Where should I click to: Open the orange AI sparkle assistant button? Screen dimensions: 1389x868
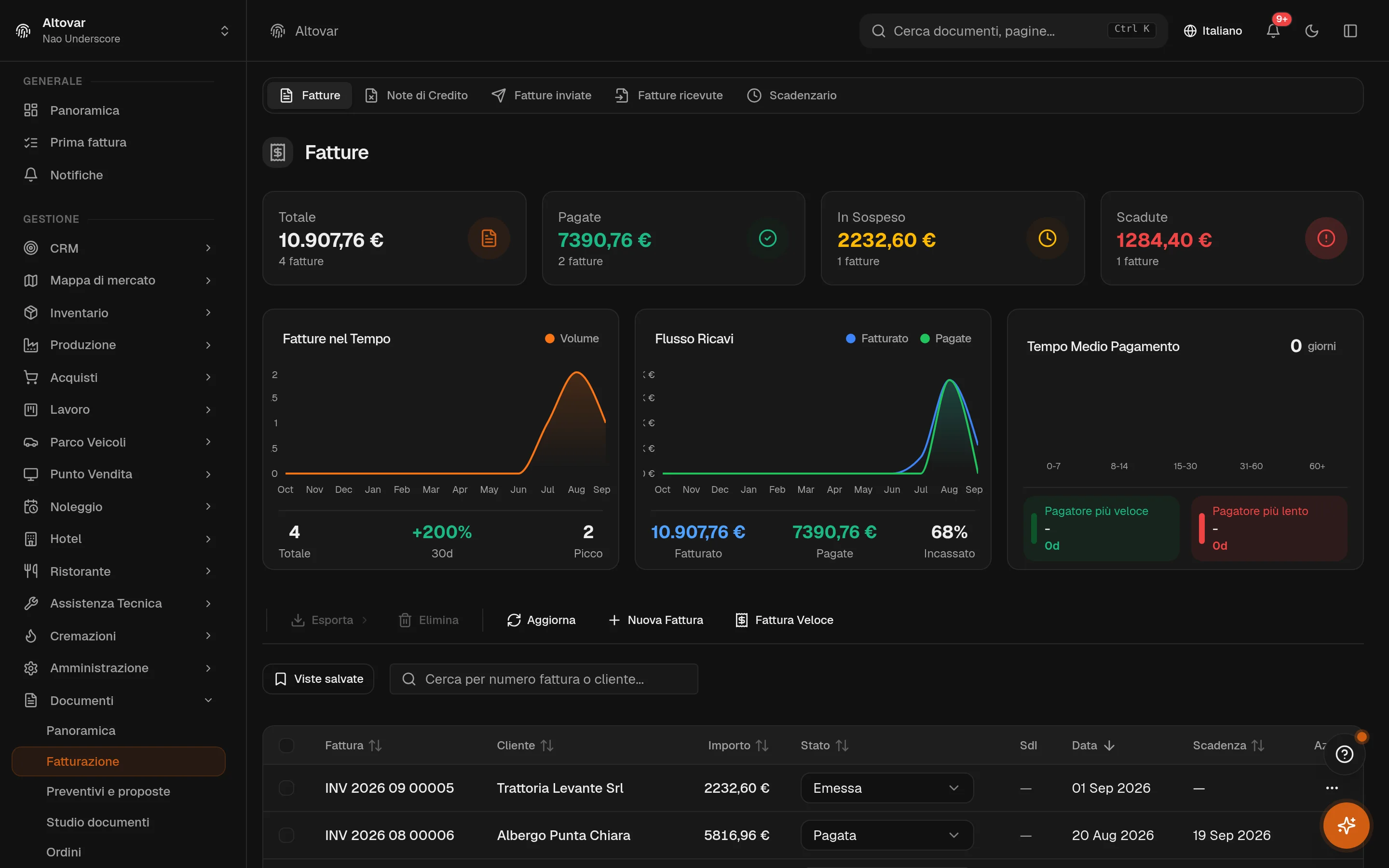(1346, 826)
